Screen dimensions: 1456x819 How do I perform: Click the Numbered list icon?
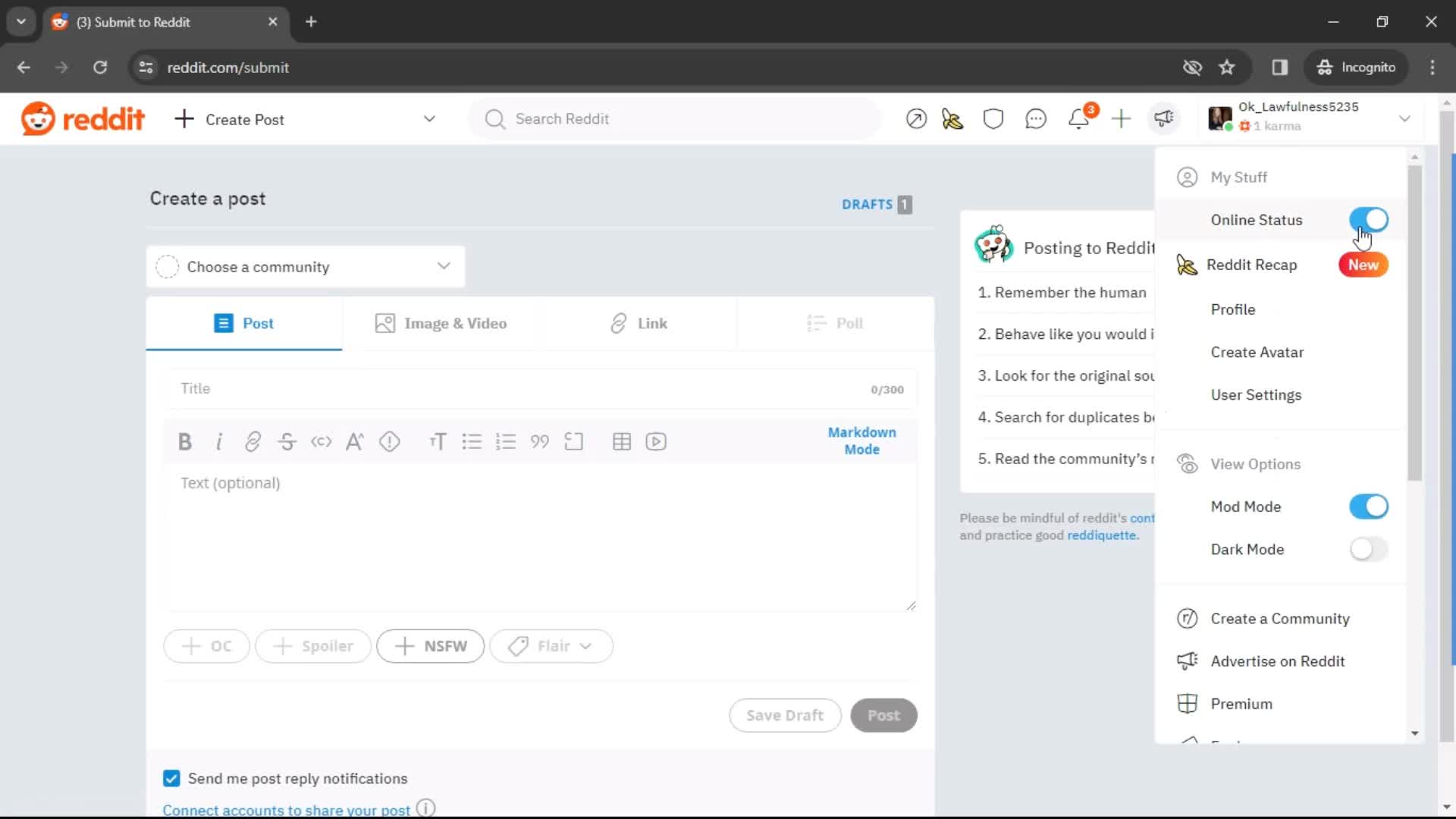506,442
